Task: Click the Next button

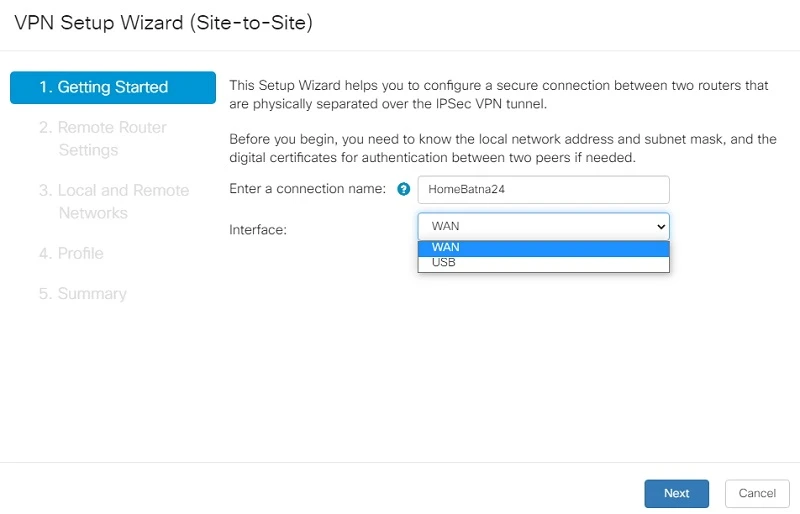Action: pyautogui.click(x=677, y=493)
